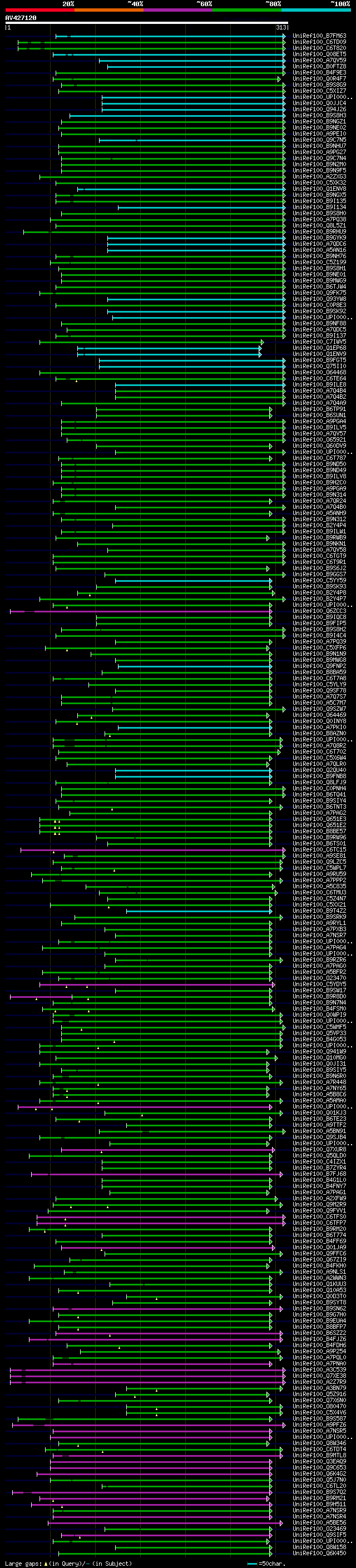356x1568 pixels.
Task: Click the purple ~60% identity legend segment
Action: [x=177, y=10]
